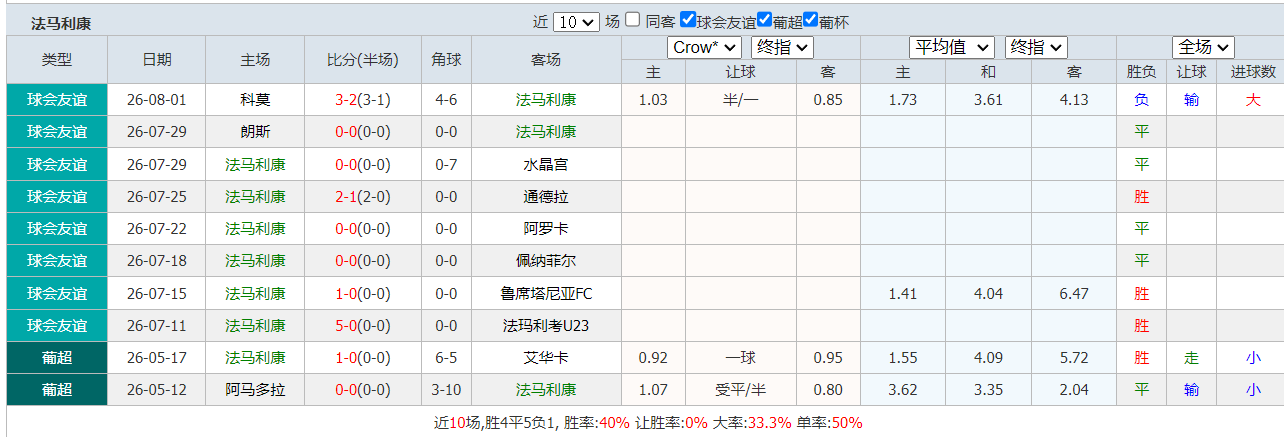The height and width of the screenshot is (437, 1284).
Task: Click the 4.13 away odds value
Action: (1073, 99)
